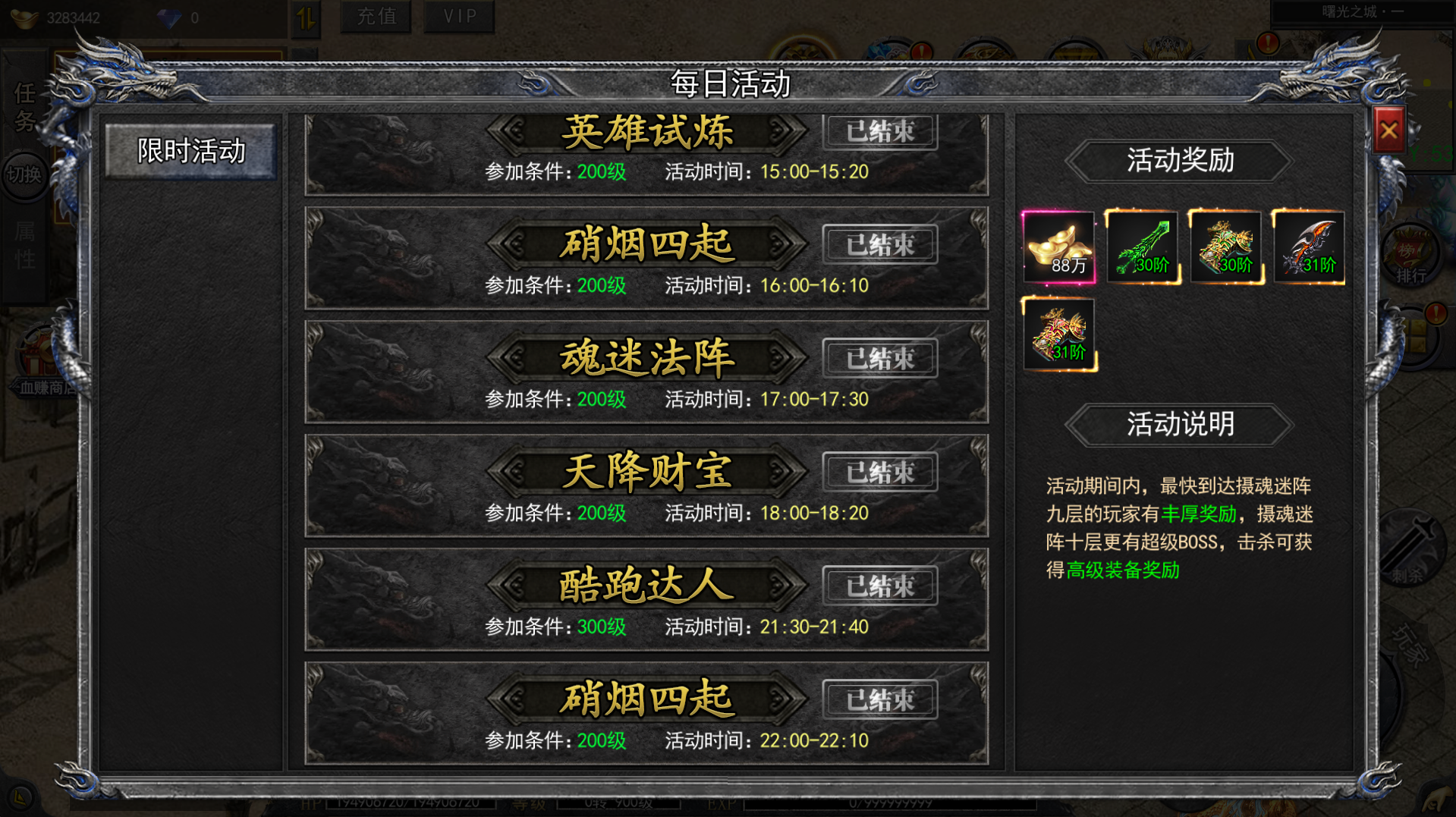Open the VIP menu button

pyautogui.click(x=459, y=16)
